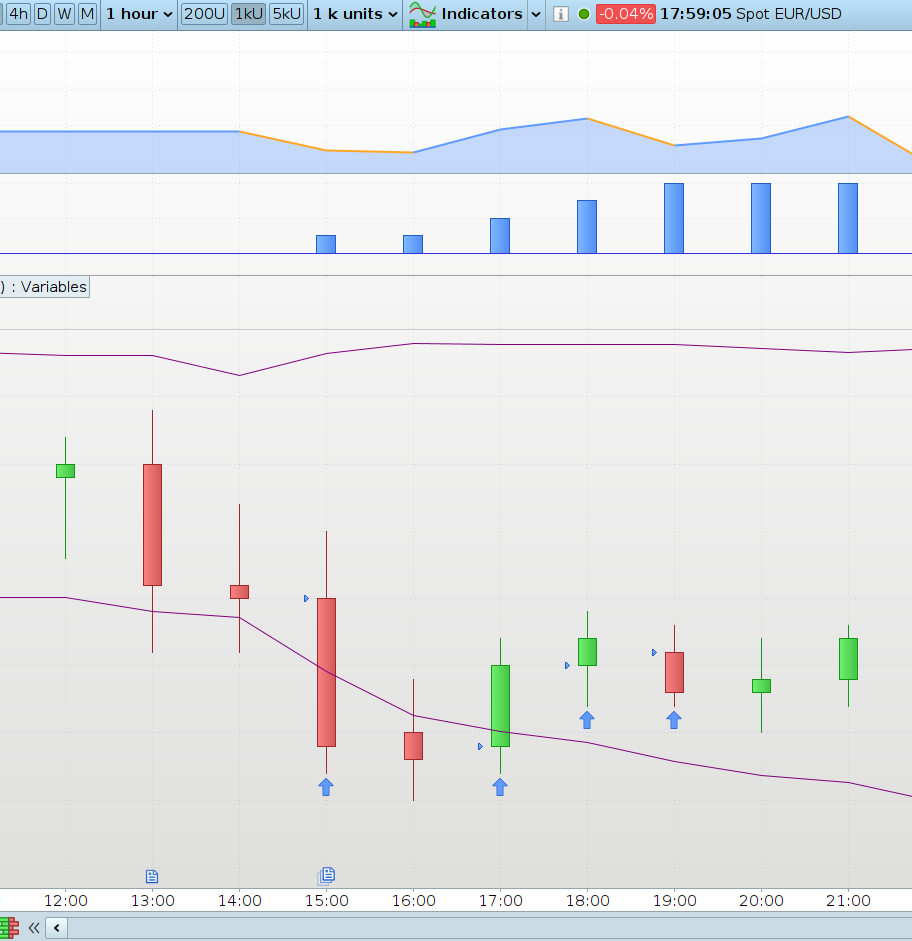The height and width of the screenshot is (941, 912).
Task: Open the document note icon at 13:00
Action: pos(152,877)
